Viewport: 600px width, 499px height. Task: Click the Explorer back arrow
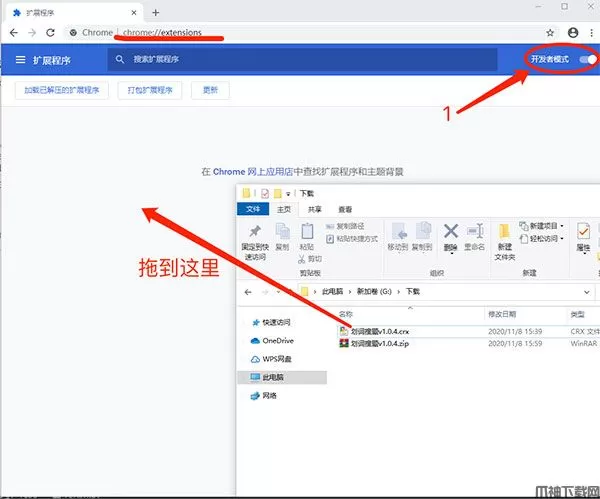[x=248, y=292]
